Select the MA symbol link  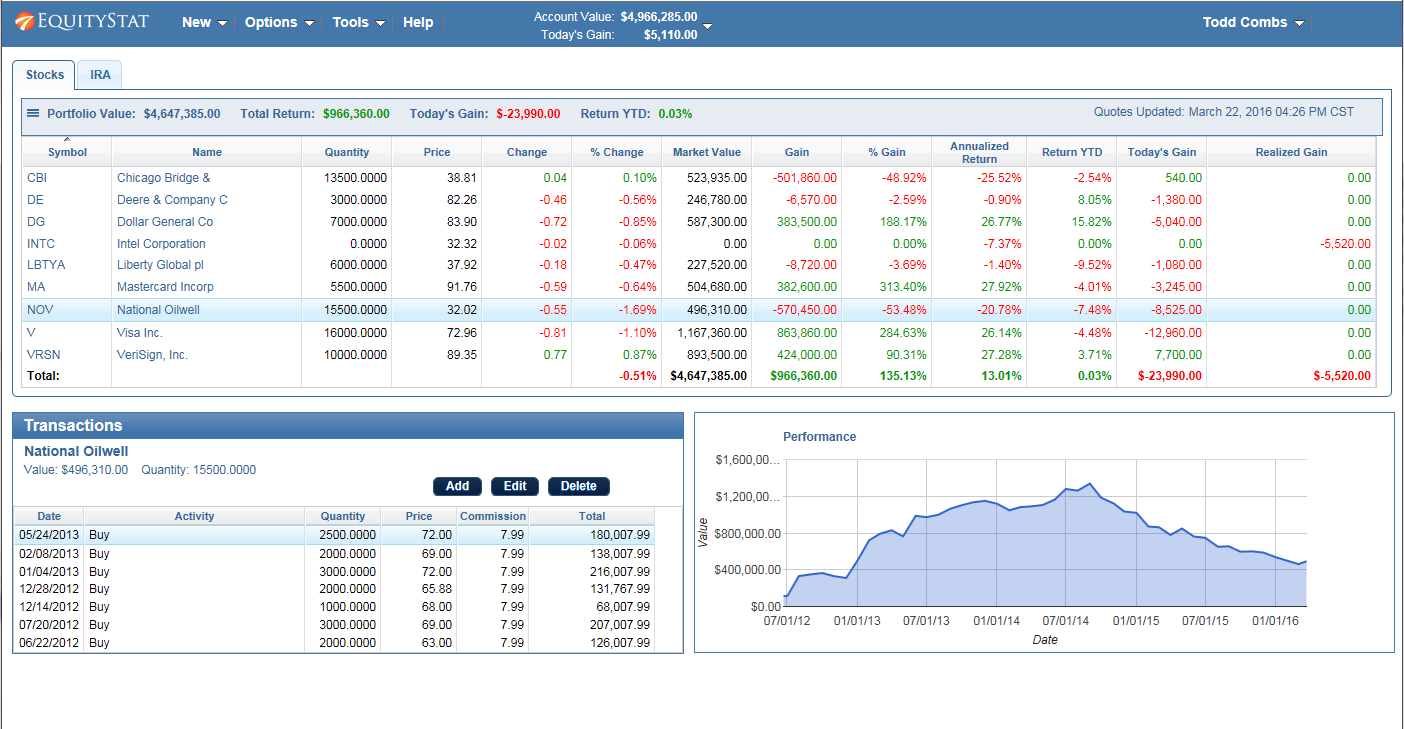(36, 287)
